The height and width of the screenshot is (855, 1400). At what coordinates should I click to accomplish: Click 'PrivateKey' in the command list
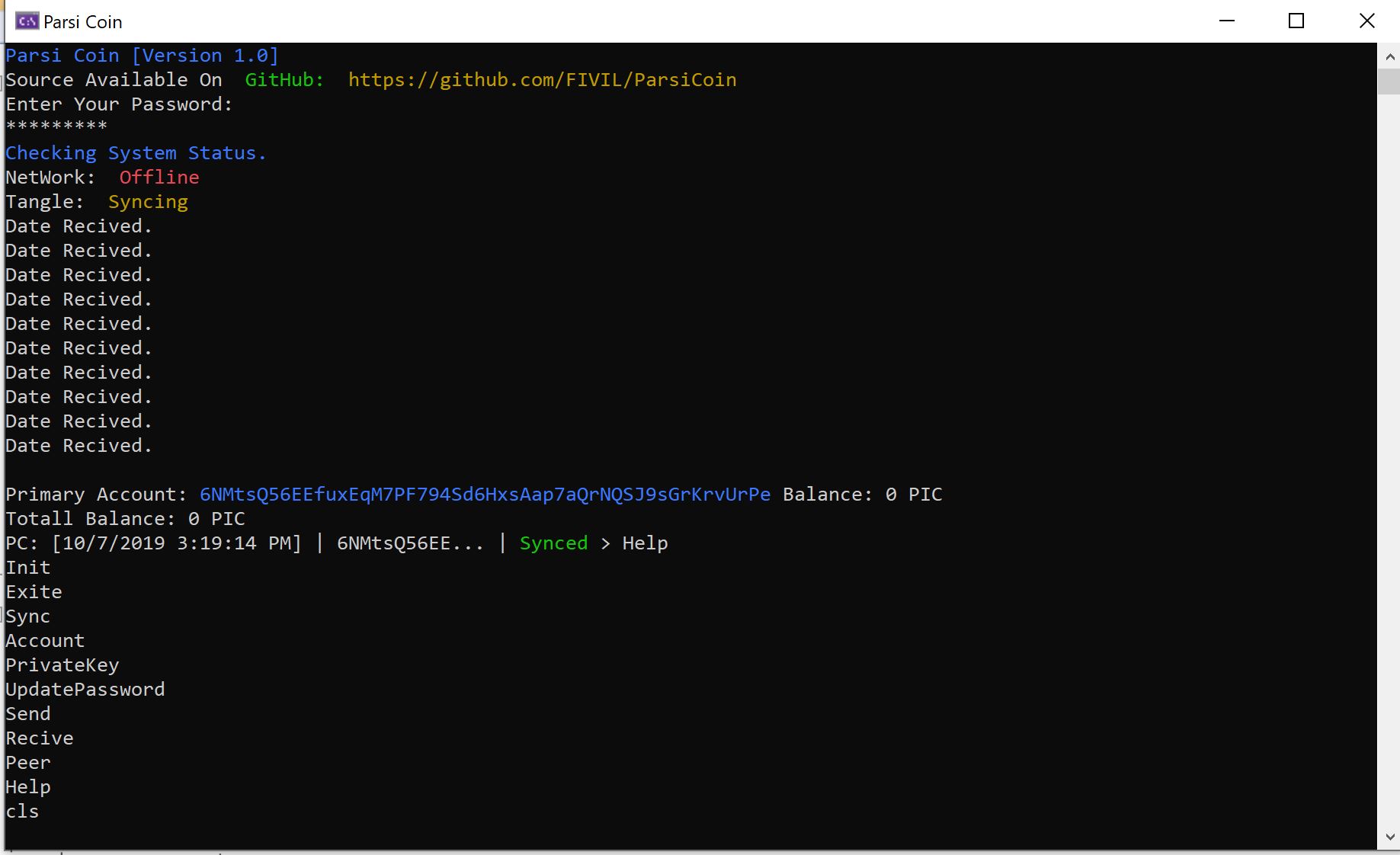pyautogui.click(x=62, y=665)
